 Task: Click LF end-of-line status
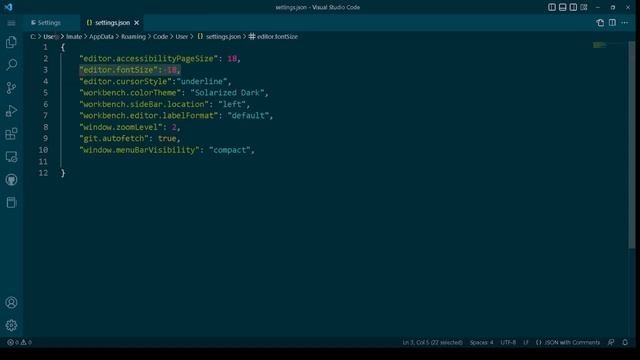click(x=526, y=342)
